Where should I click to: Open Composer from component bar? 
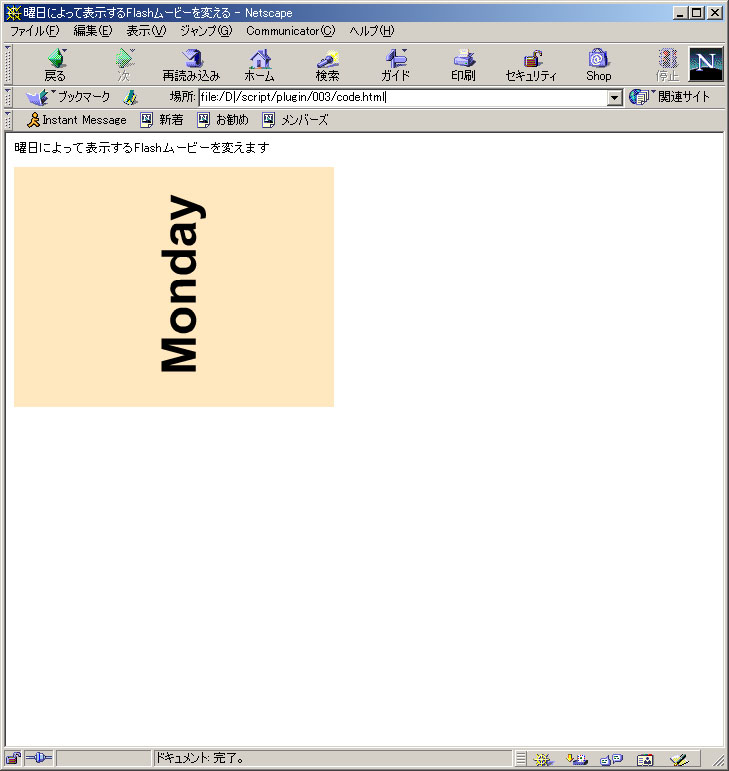click(x=679, y=759)
